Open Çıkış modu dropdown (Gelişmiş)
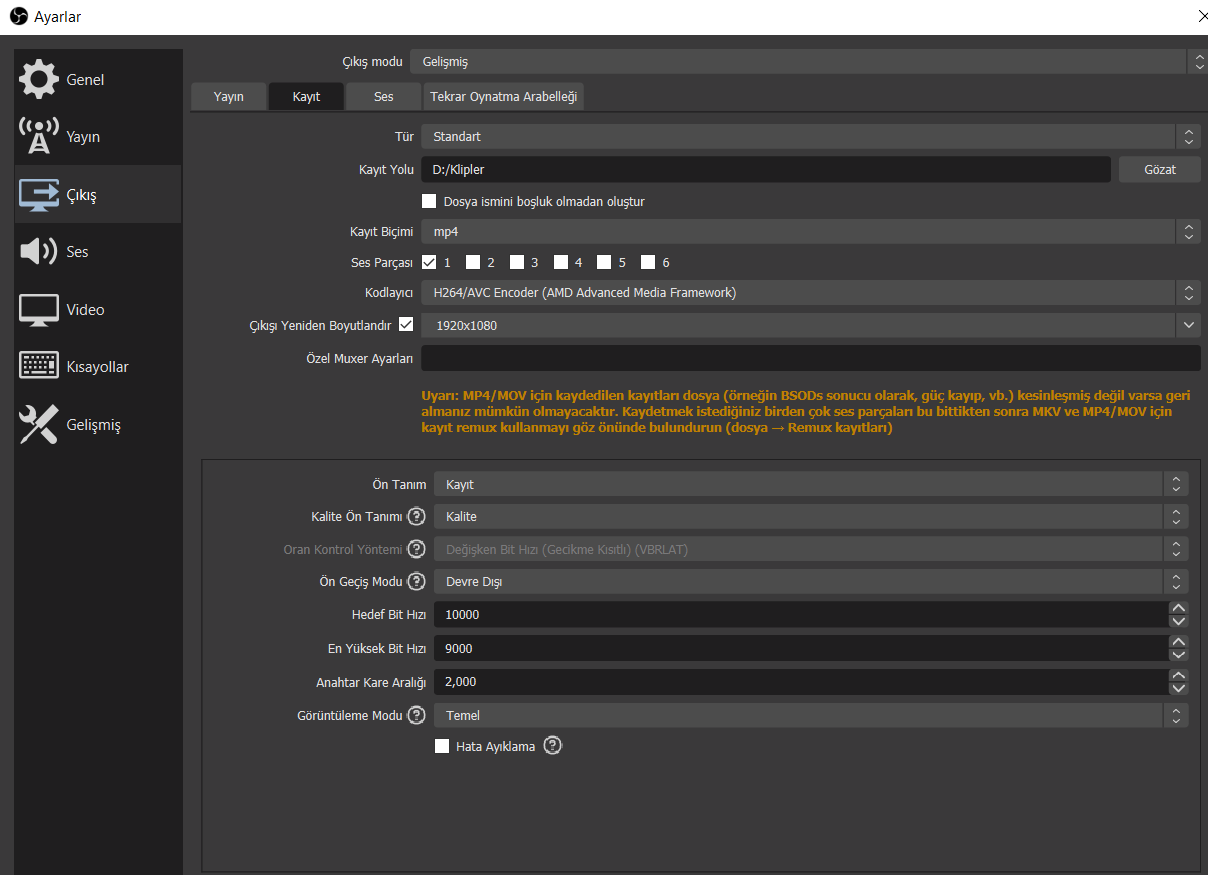 tap(808, 62)
